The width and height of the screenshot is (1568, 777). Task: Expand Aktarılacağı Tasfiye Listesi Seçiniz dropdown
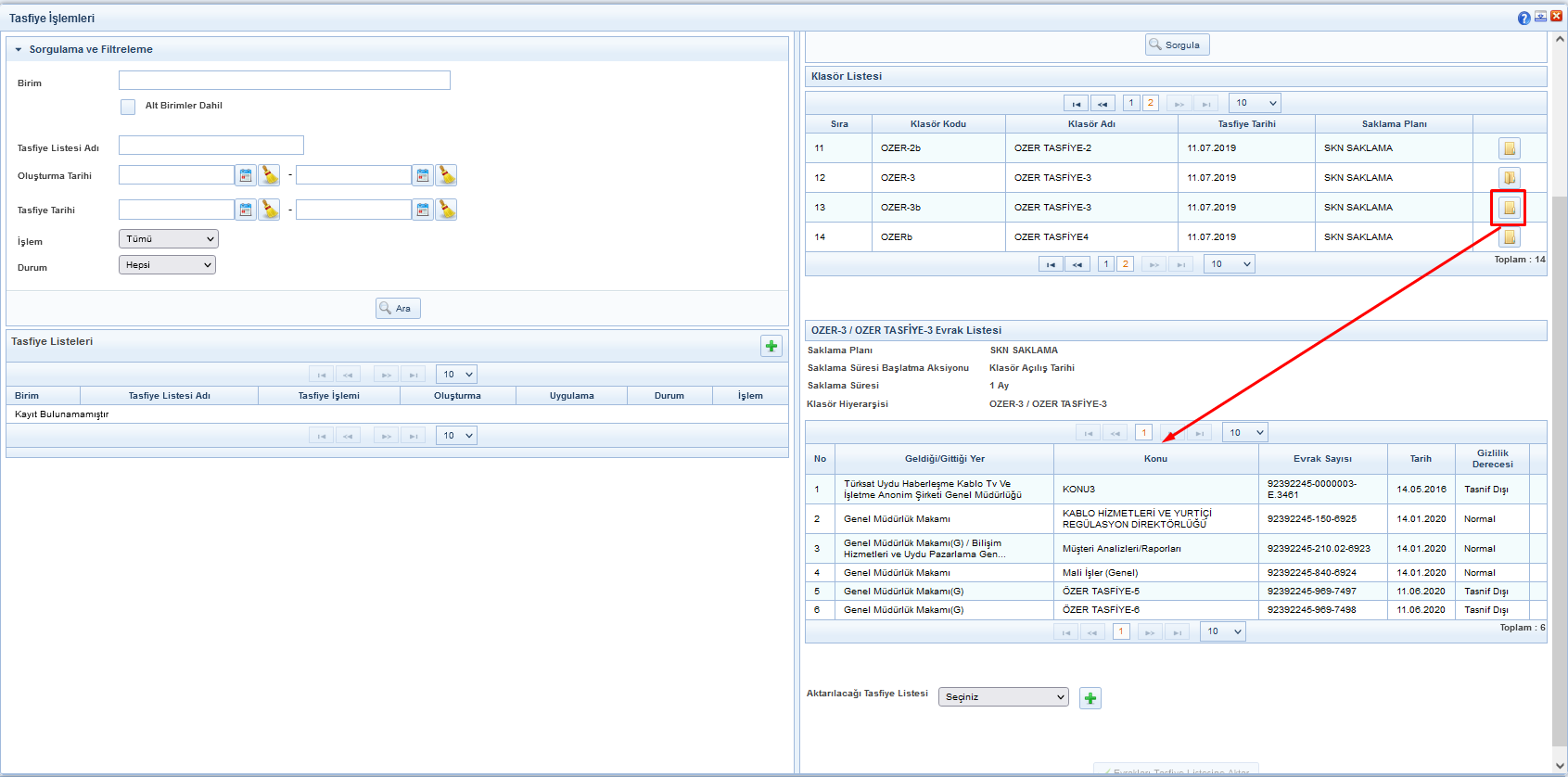[1003, 697]
